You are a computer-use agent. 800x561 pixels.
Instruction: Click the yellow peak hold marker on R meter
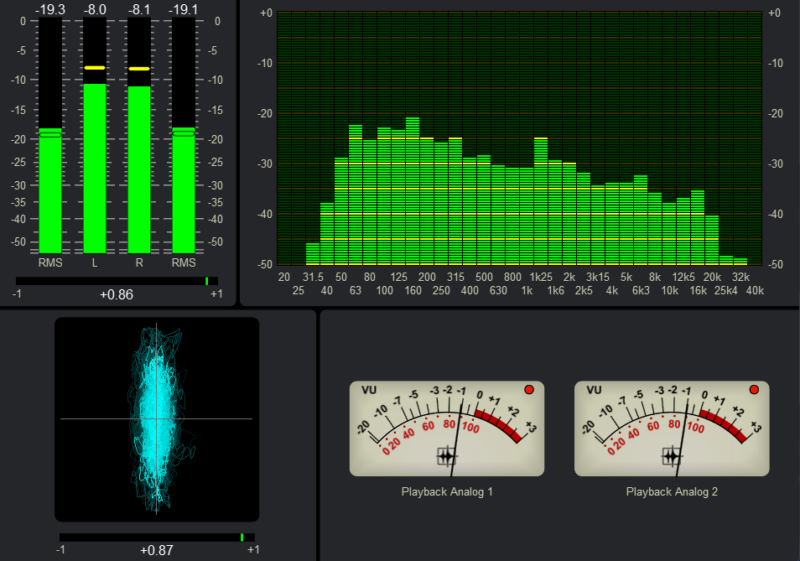[139, 68]
